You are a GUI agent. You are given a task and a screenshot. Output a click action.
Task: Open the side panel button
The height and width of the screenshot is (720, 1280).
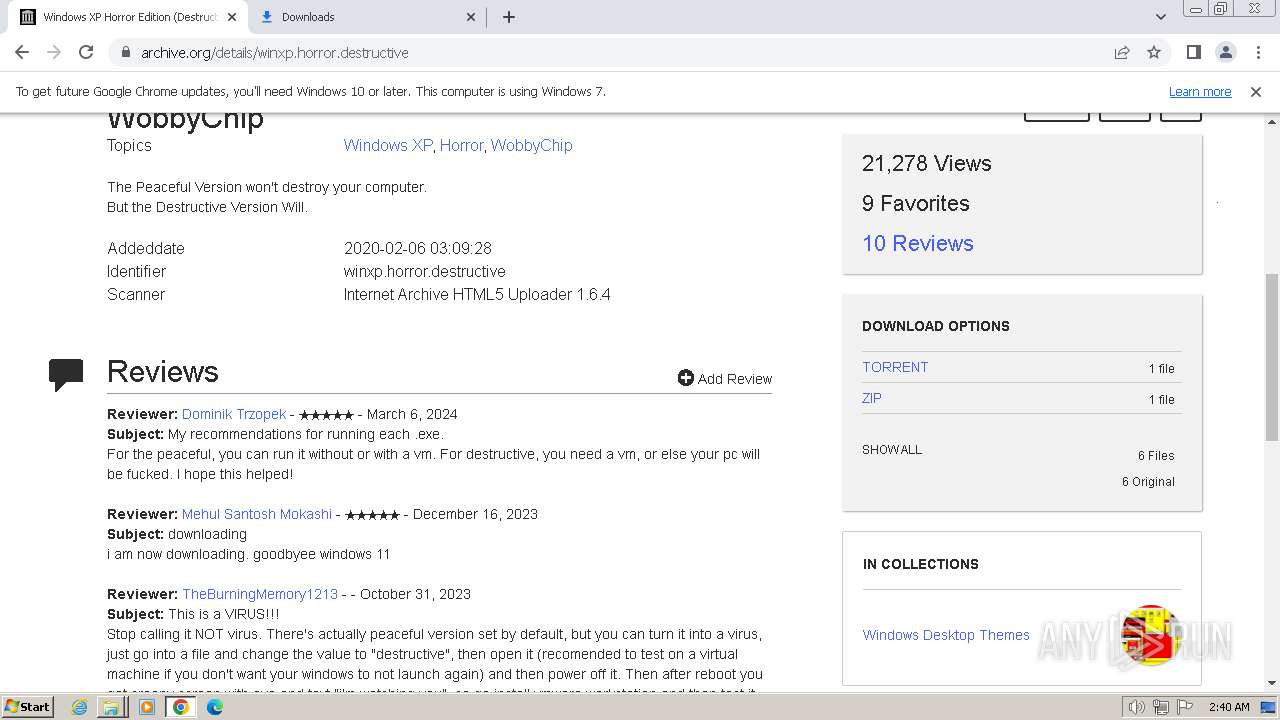pyautogui.click(x=1193, y=52)
